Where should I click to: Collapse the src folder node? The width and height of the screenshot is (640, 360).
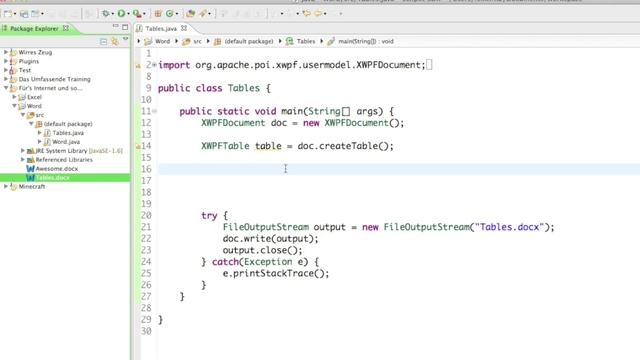point(23,115)
